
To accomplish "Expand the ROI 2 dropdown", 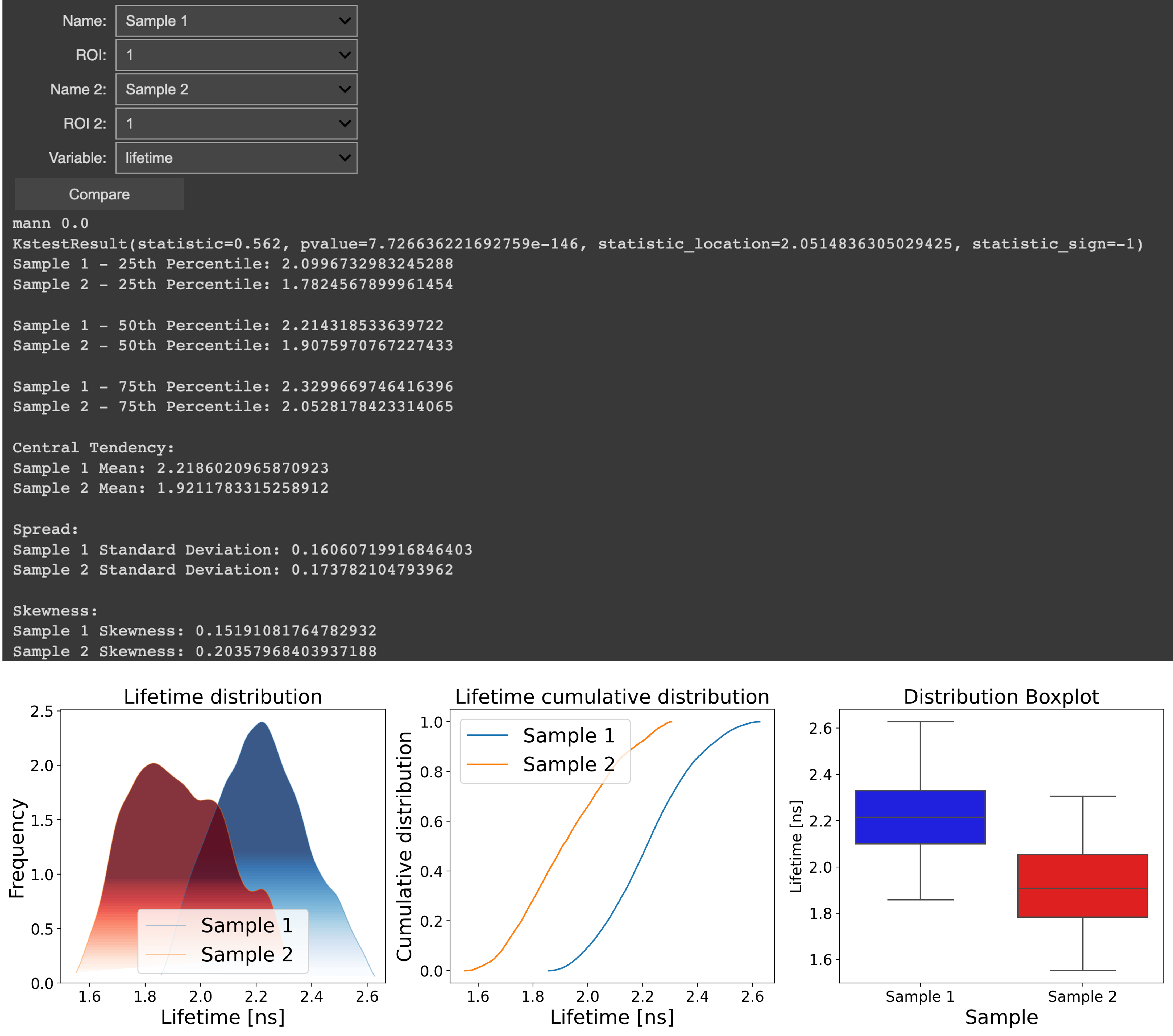I will coord(236,123).
